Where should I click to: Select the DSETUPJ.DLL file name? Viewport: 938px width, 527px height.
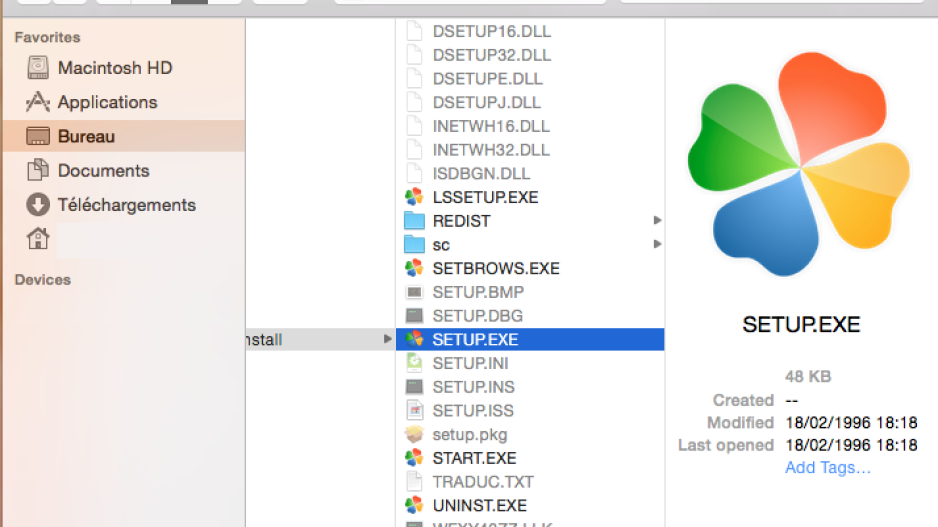point(486,102)
